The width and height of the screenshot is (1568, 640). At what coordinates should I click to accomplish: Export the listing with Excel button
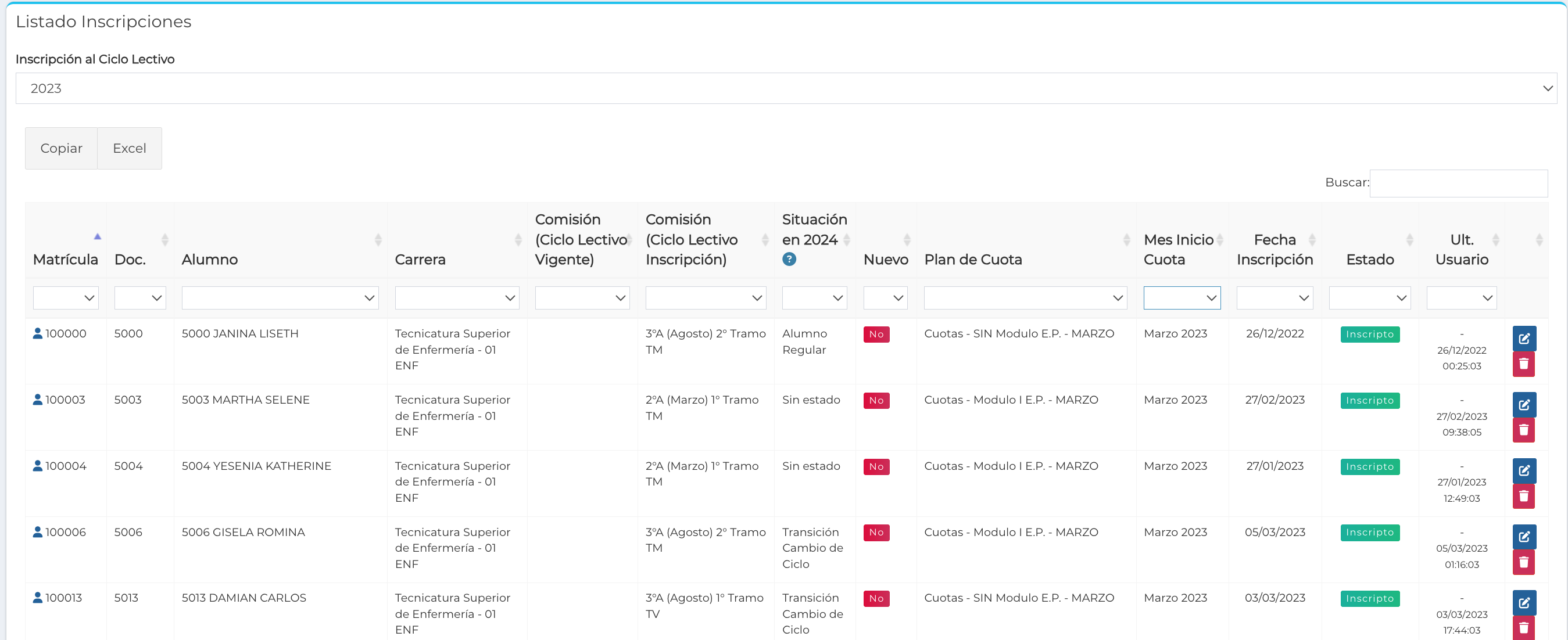click(129, 148)
